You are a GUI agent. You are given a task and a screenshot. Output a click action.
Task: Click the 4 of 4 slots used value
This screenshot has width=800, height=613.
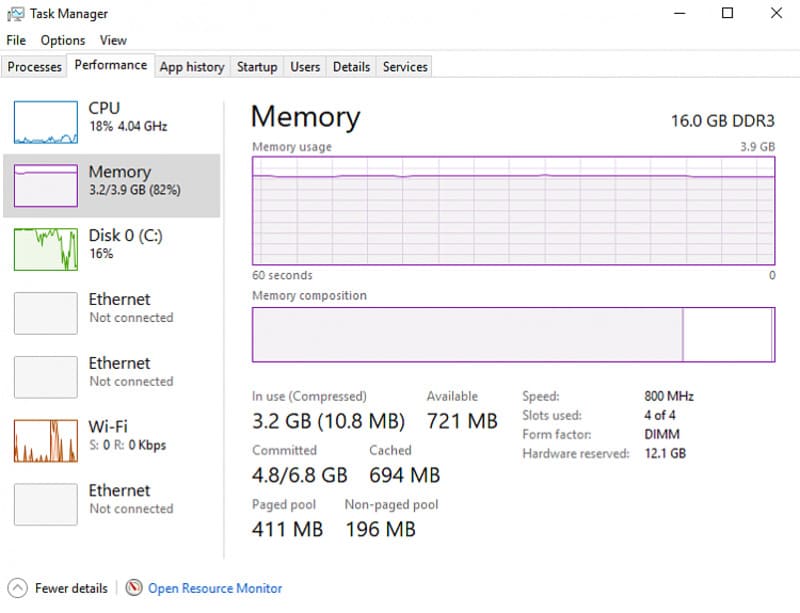(x=660, y=415)
